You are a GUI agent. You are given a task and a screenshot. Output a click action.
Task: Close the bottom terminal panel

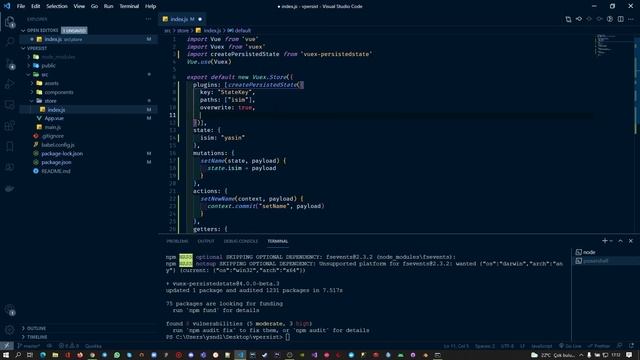631,241
